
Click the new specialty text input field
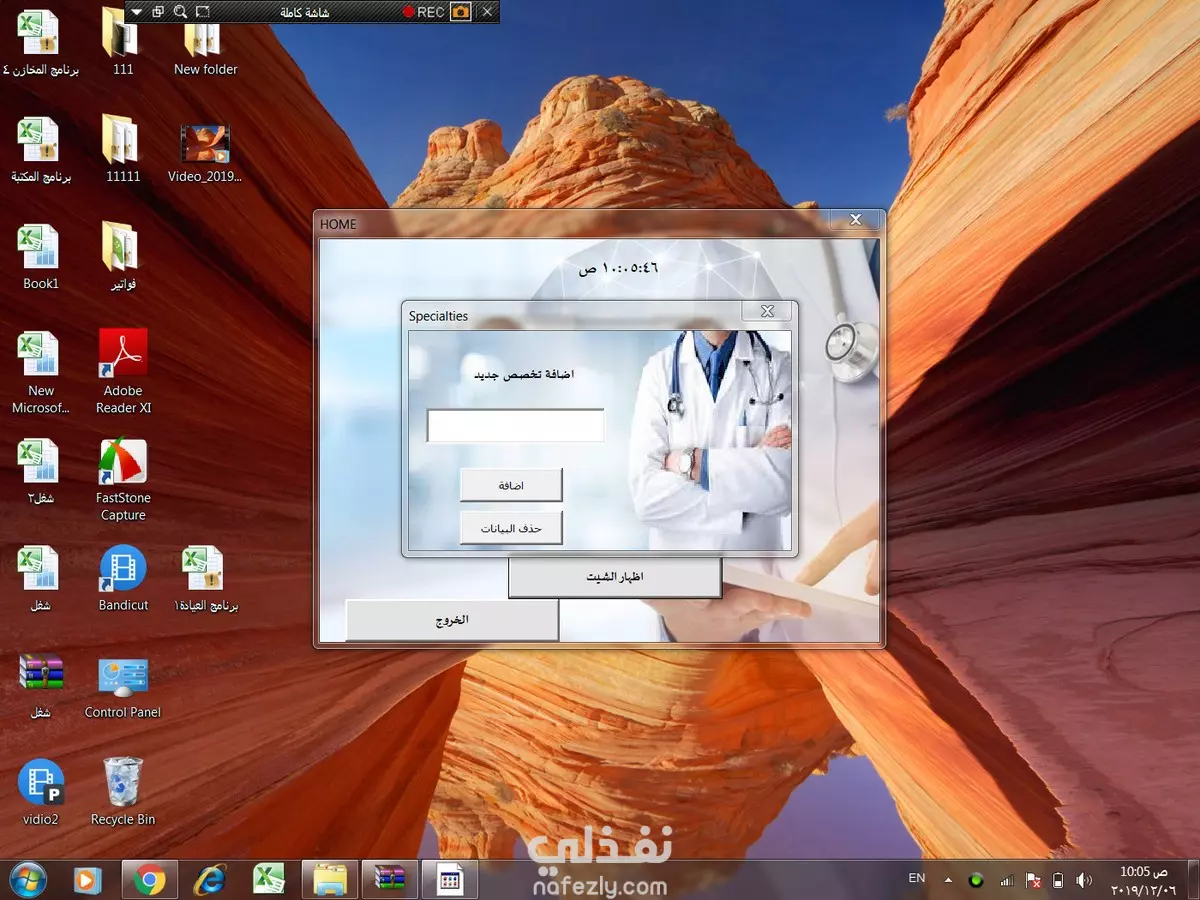tap(515, 425)
